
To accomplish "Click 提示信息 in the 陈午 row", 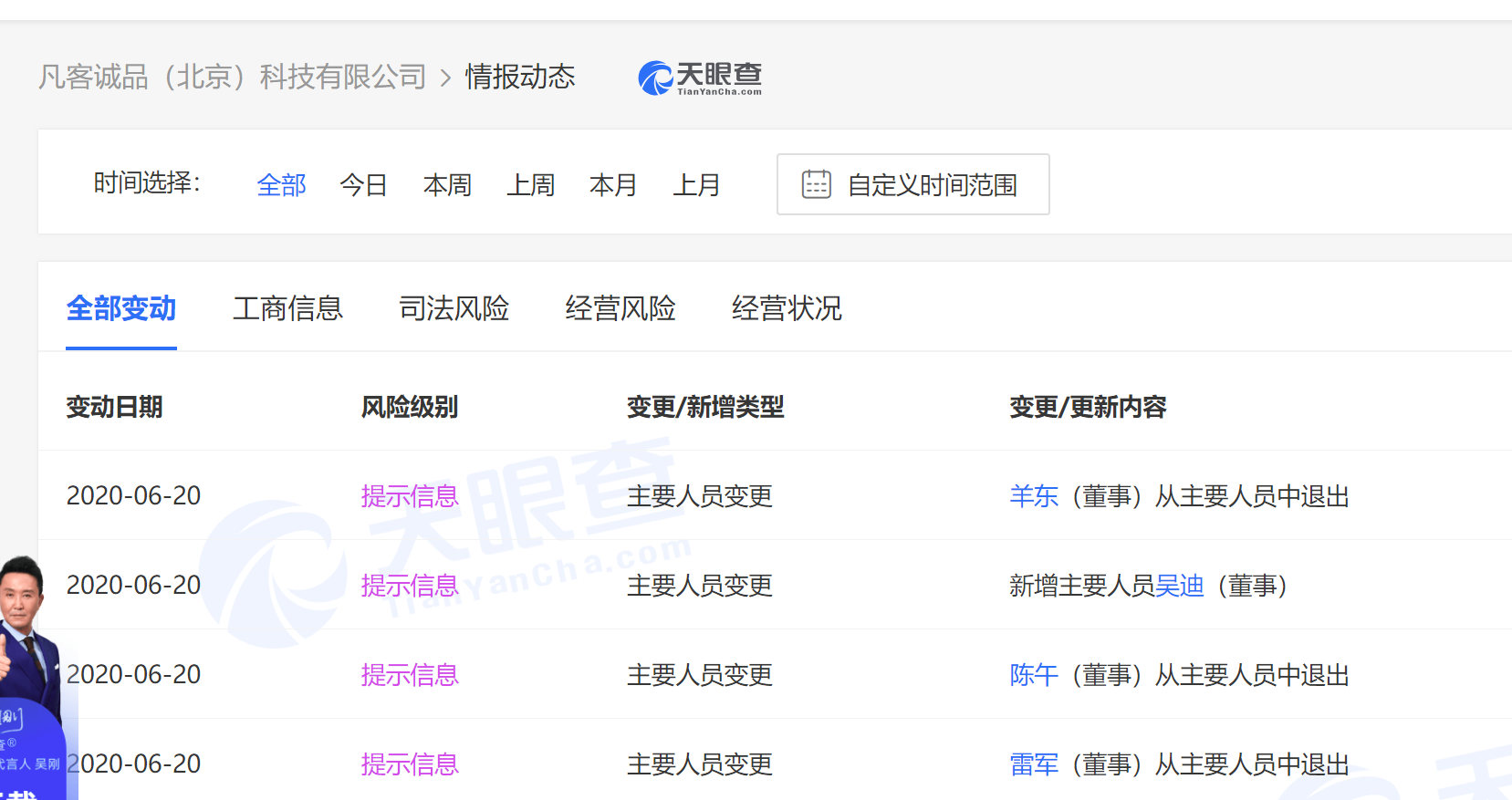I will click(410, 675).
